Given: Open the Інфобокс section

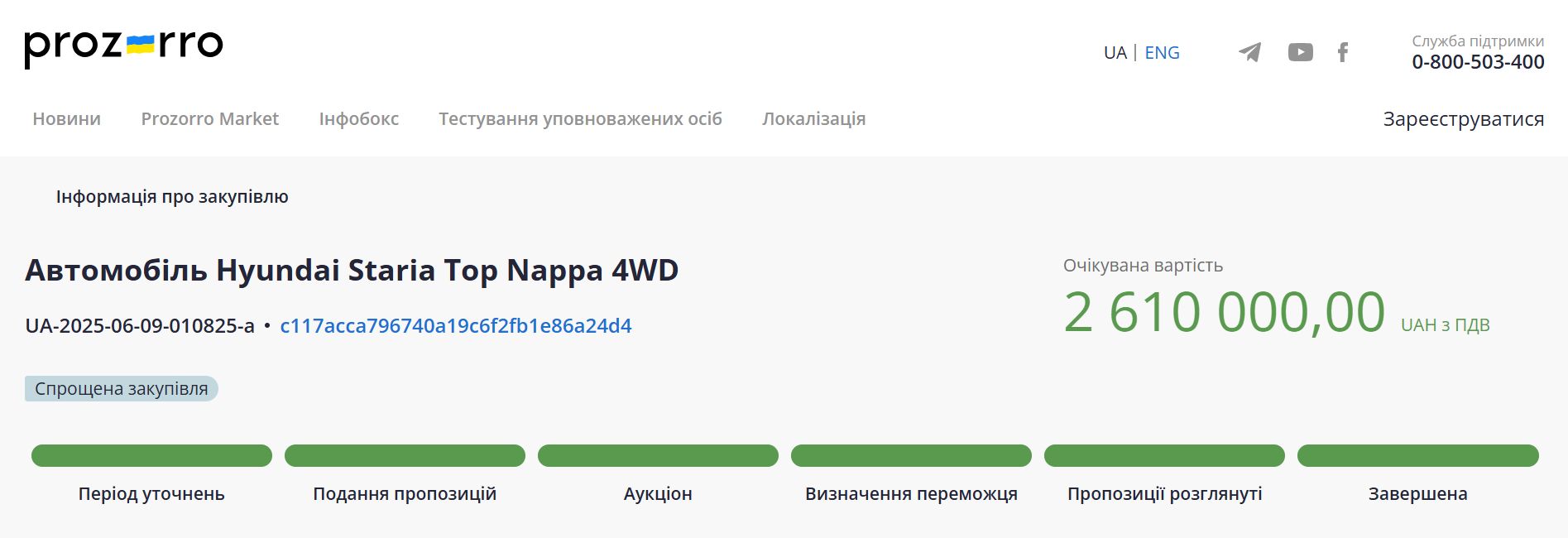Looking at the screenshot, I should tap(358, 119).
